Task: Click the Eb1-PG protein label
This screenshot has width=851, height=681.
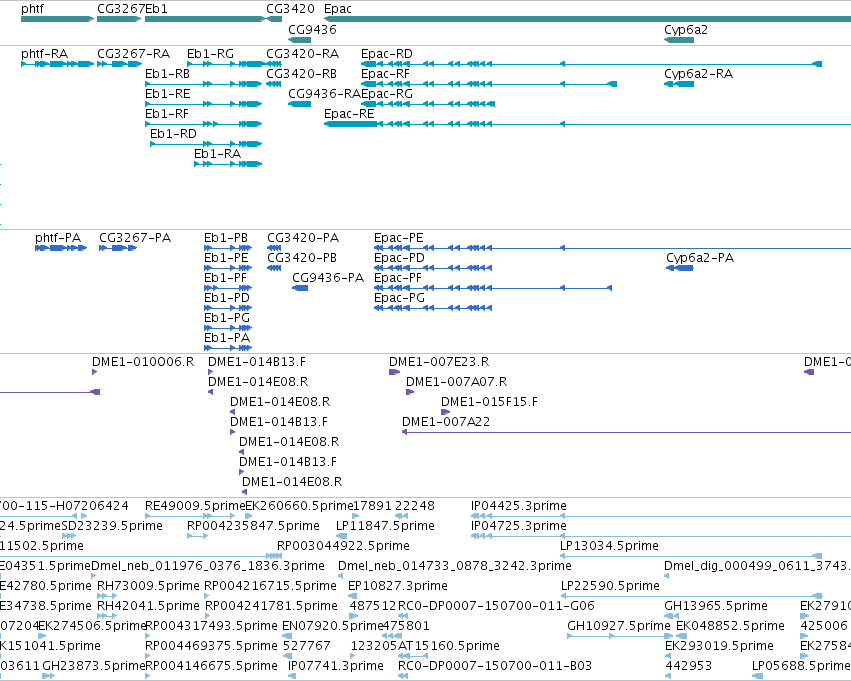Action: (x=227, y=318)
